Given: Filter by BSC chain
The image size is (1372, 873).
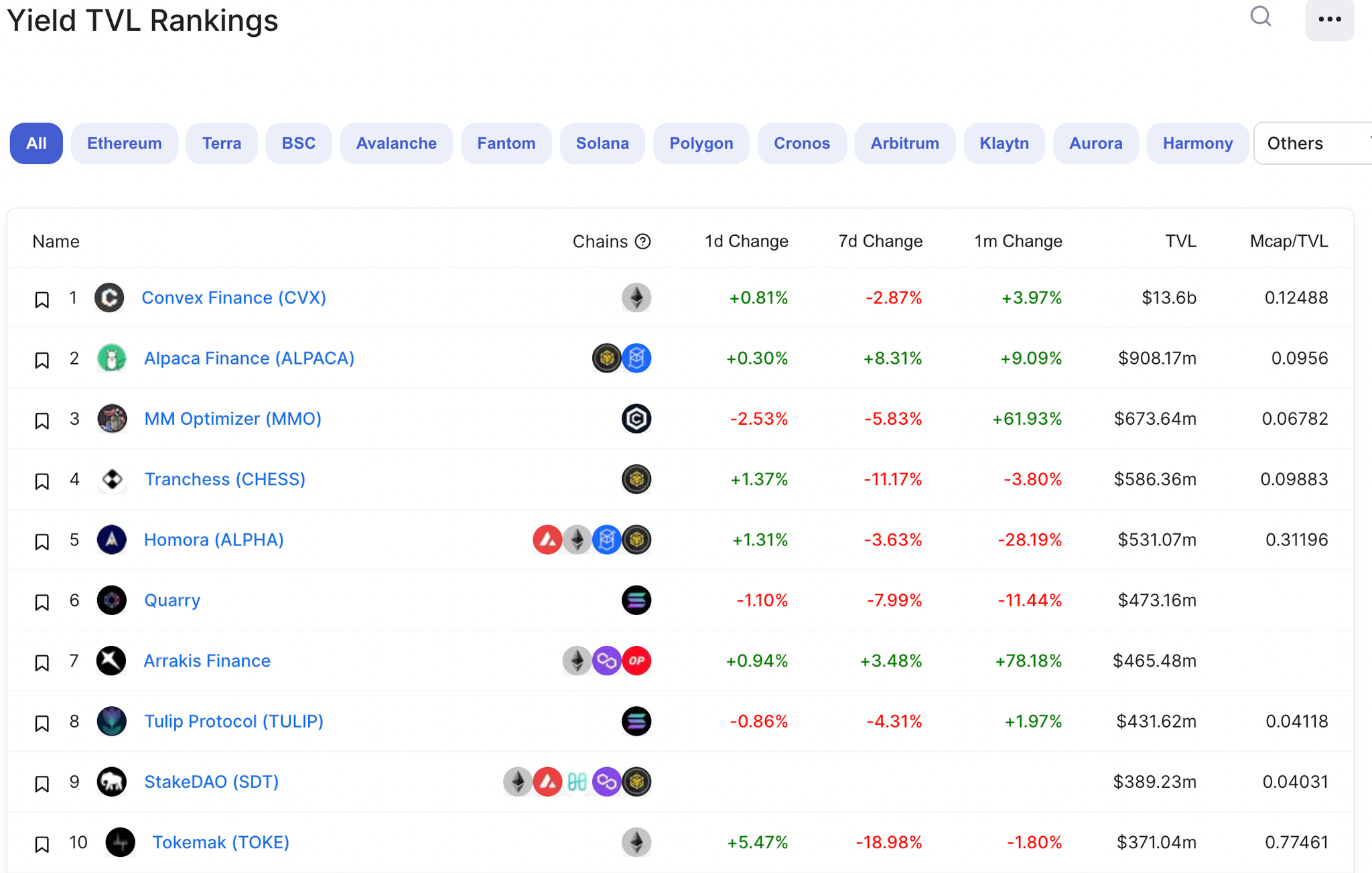Looking at the screenshot, I should pyautogui.click(x=299, y=143).
